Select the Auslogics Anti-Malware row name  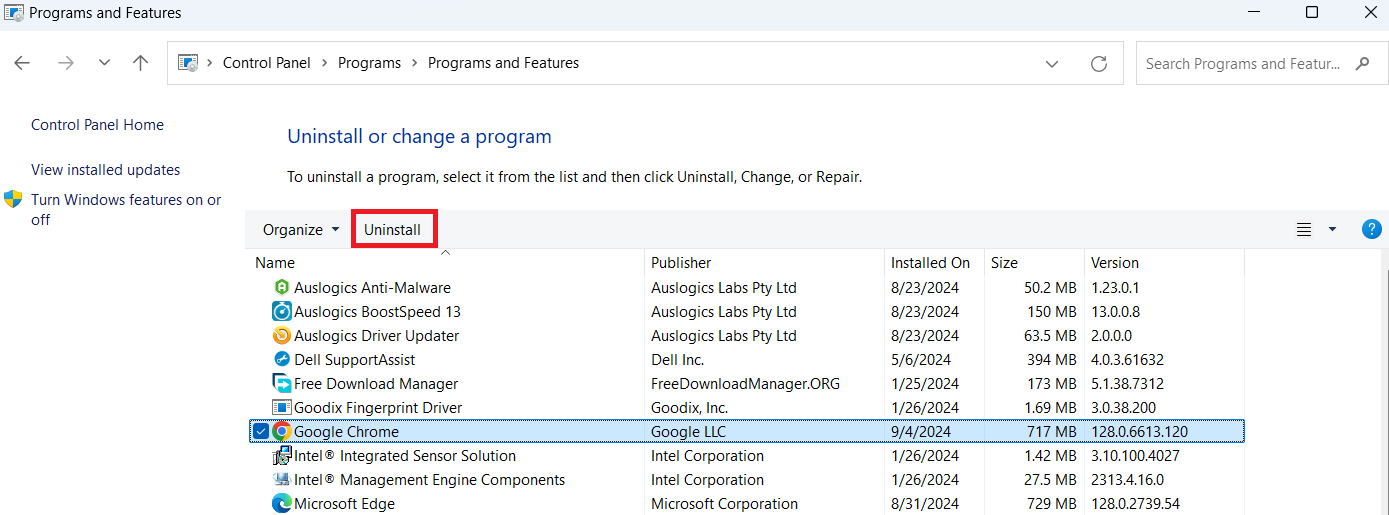[x=372, y=288]
